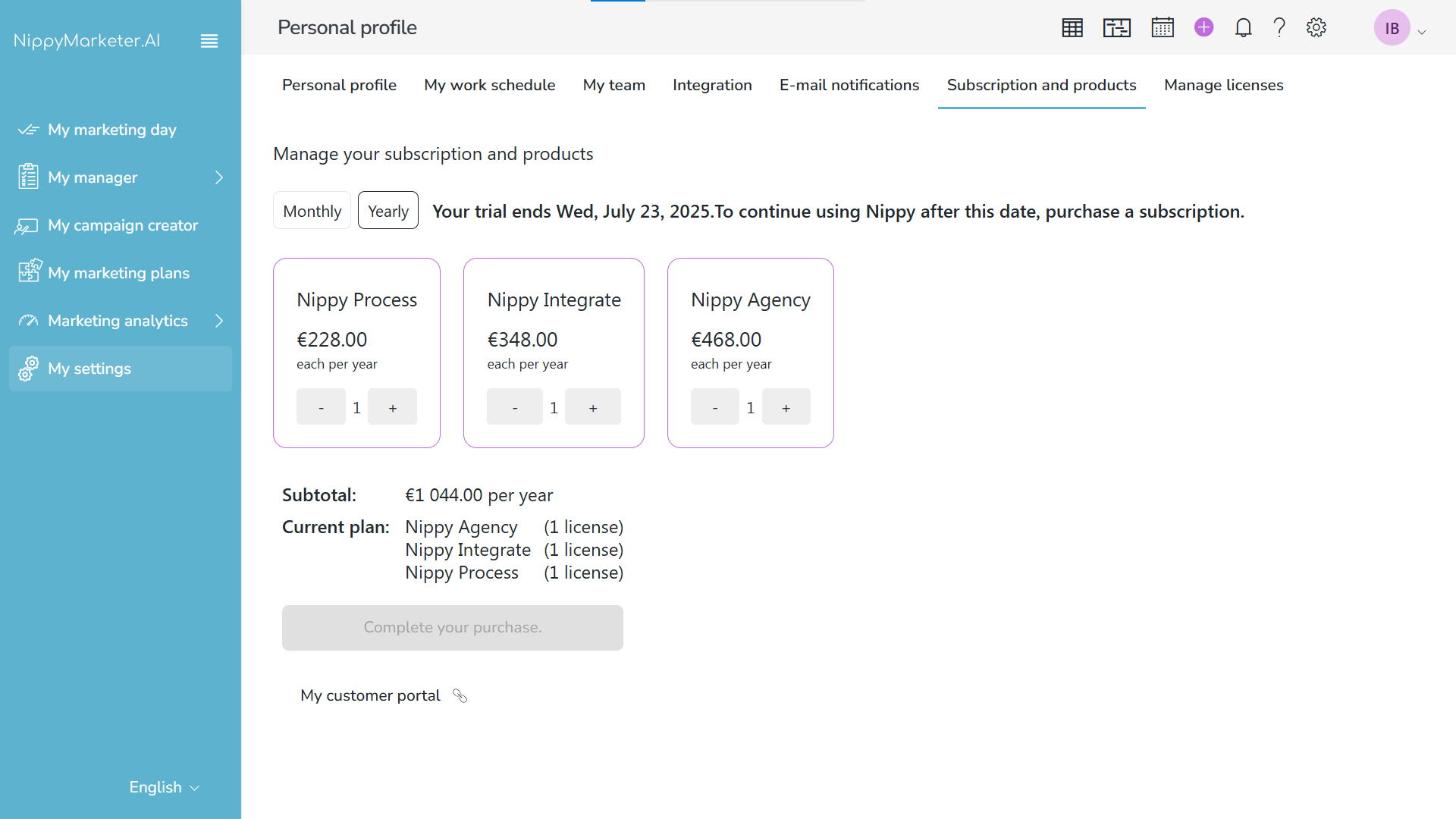The image size is (1456, 819).
Task: Open My marketing plans in sidebar
Action: [121, 273]
